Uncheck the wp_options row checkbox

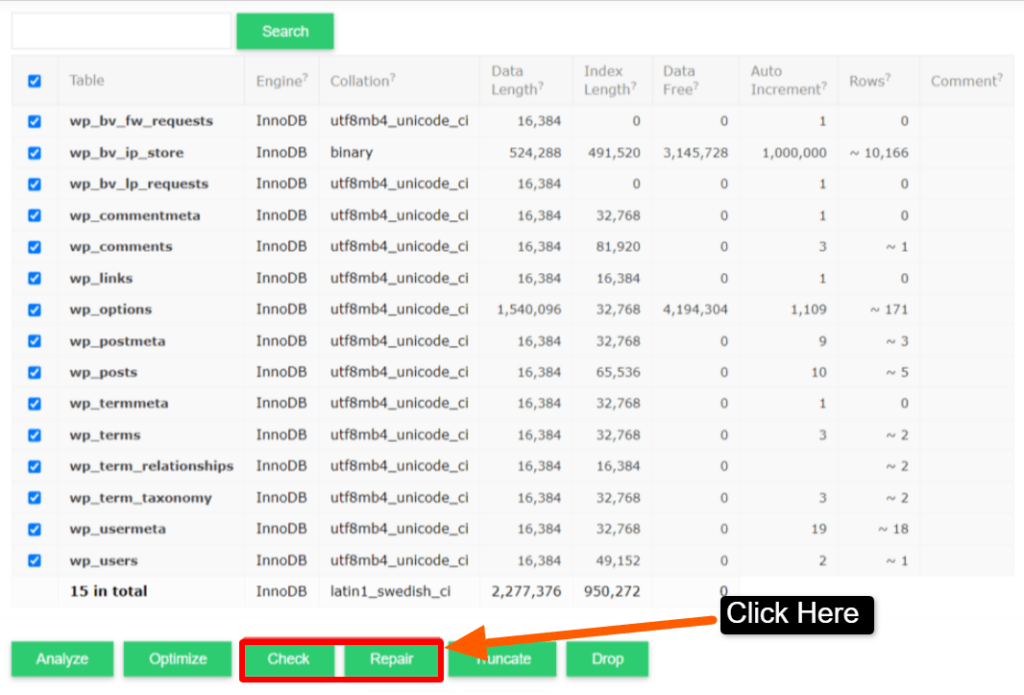35,310
